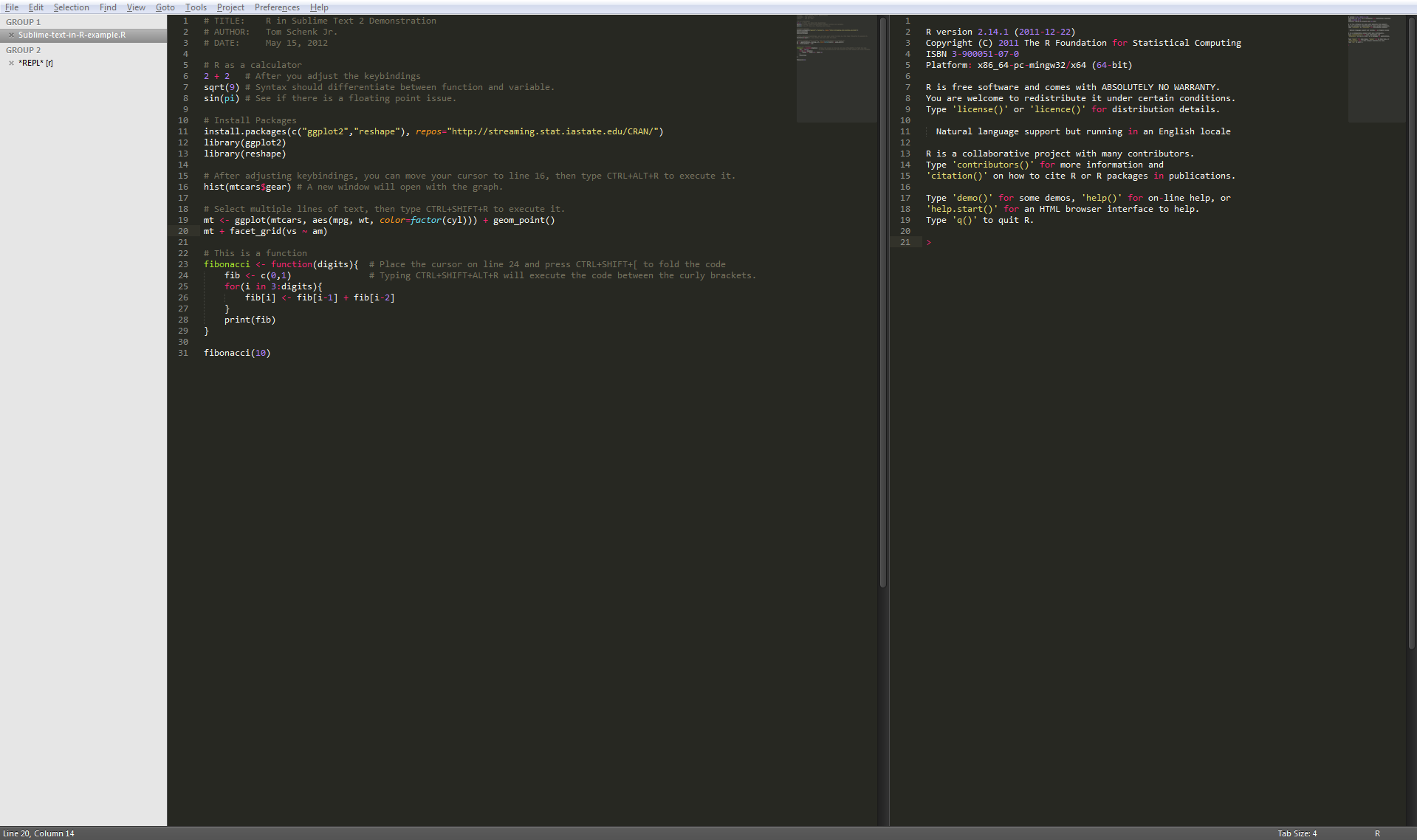Open the Tools menu
Viewport: 1417px width, 840px height.
(x=196, y=7)
